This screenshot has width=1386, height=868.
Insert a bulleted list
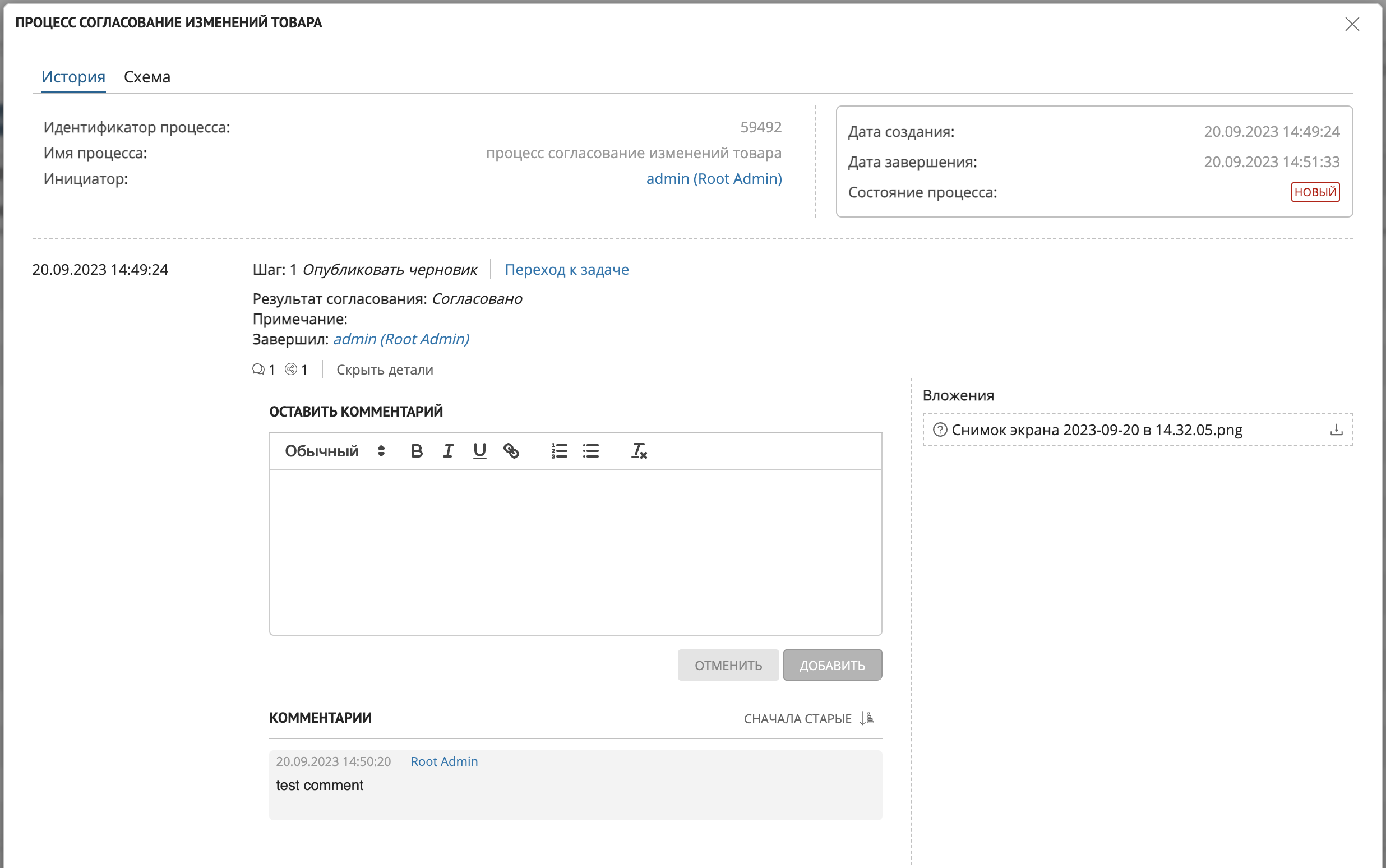coord(591,451)
